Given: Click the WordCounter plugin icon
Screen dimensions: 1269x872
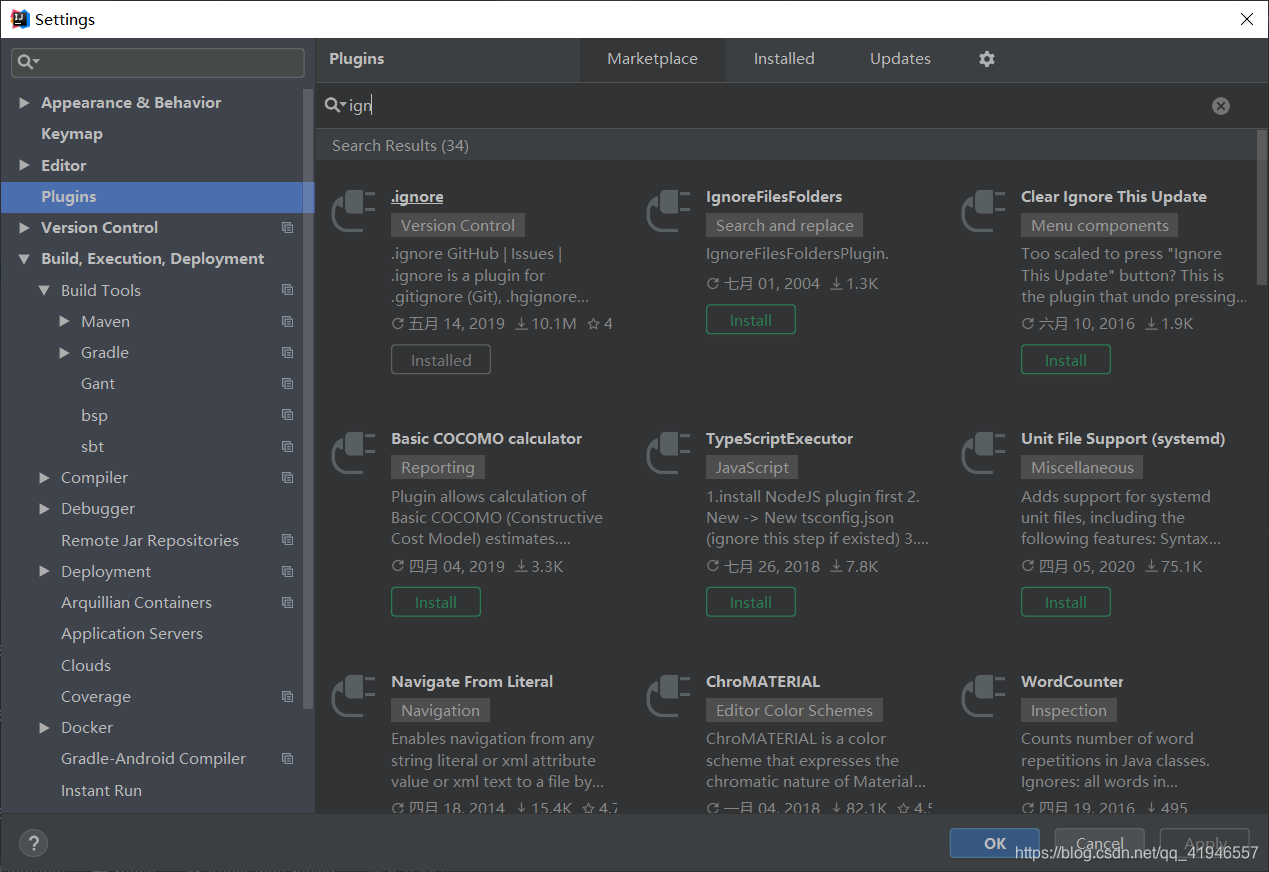Looking at the screenshot, I should coord(982,696).
